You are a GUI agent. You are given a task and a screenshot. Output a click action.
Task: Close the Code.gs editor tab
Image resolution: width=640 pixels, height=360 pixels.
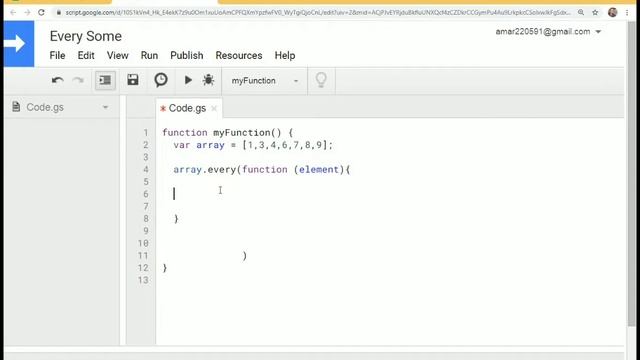point(214,109)
